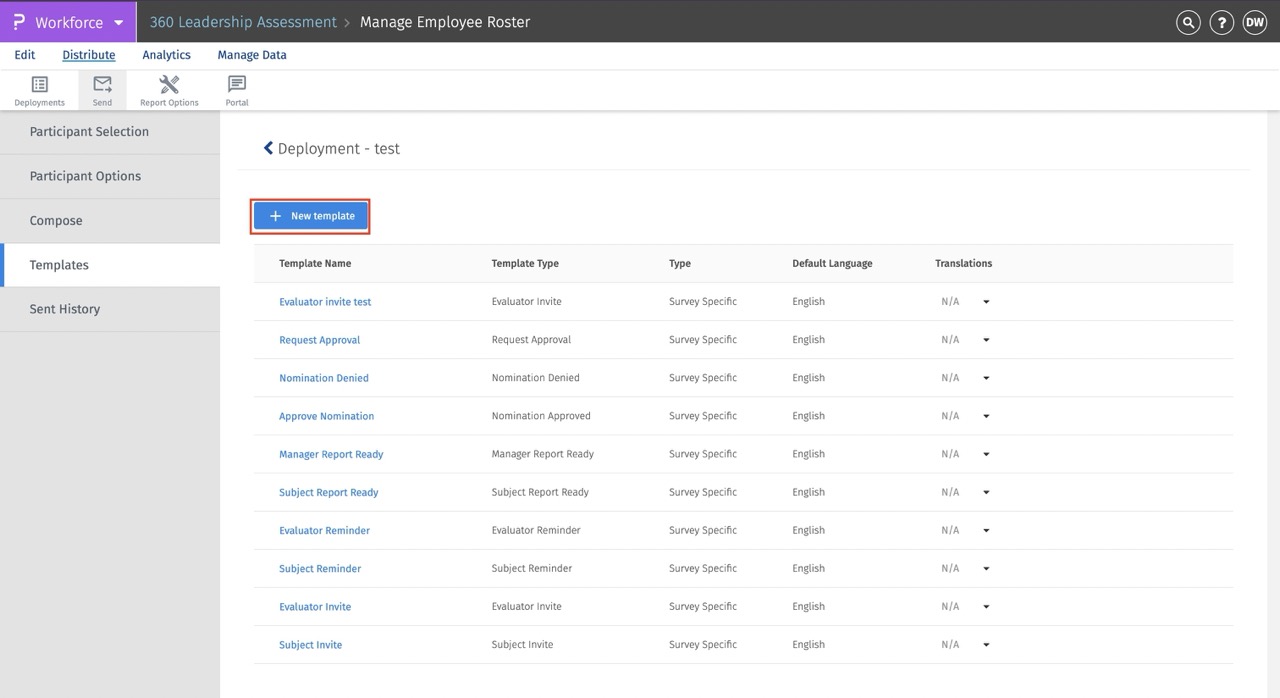Open the Manage Data tab
Screen dimensions: 1280x698
click(x=252, y=55)
